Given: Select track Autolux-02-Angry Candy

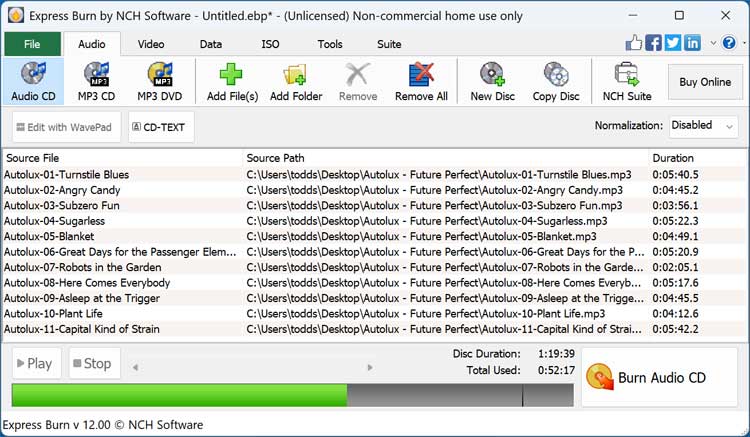Looking at the screenshot, I should pos(62,190).
